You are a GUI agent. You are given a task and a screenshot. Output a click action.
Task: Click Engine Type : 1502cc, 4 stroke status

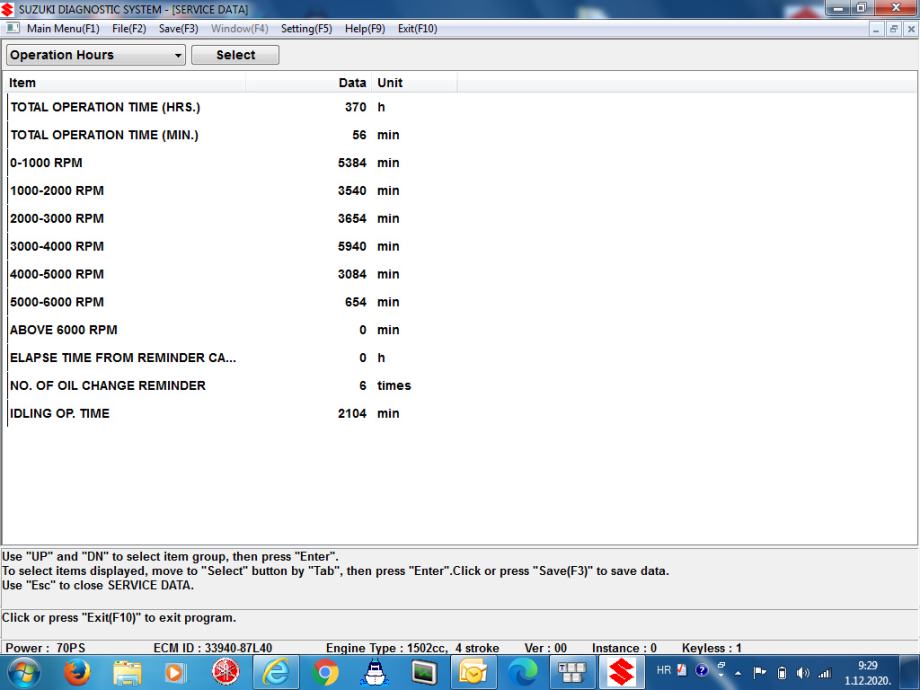[412, 648]
